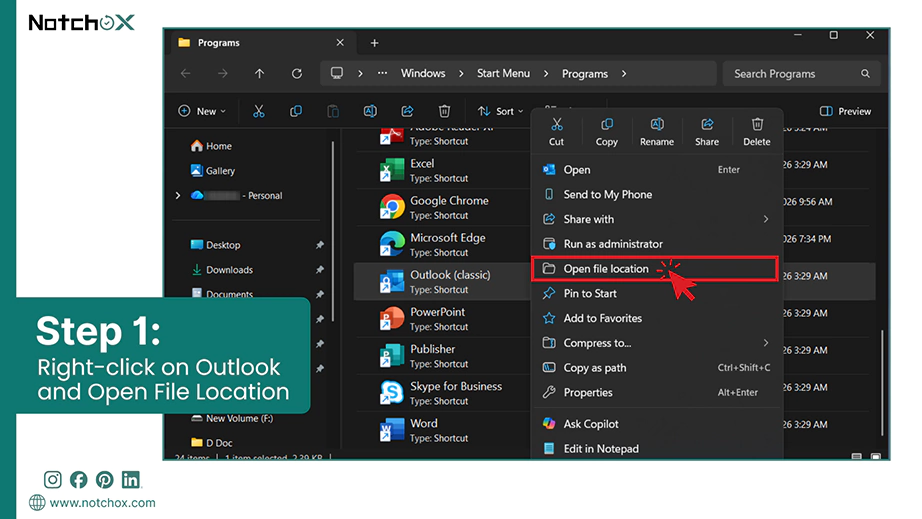Open the LinkedIn link icon
Screen dimensions: 922x519
click(131, 480)
